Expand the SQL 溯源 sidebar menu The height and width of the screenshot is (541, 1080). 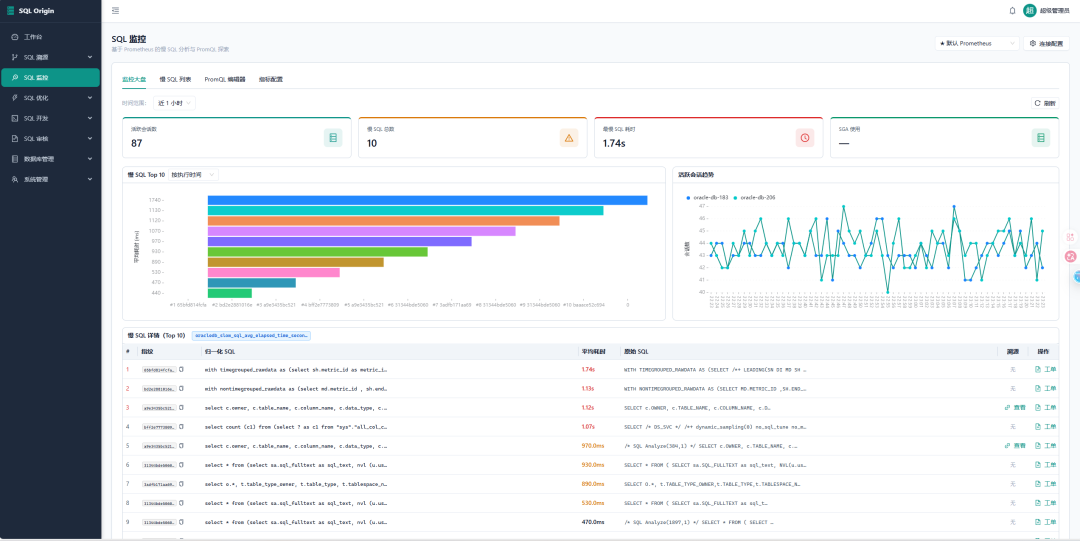[90, 57]
